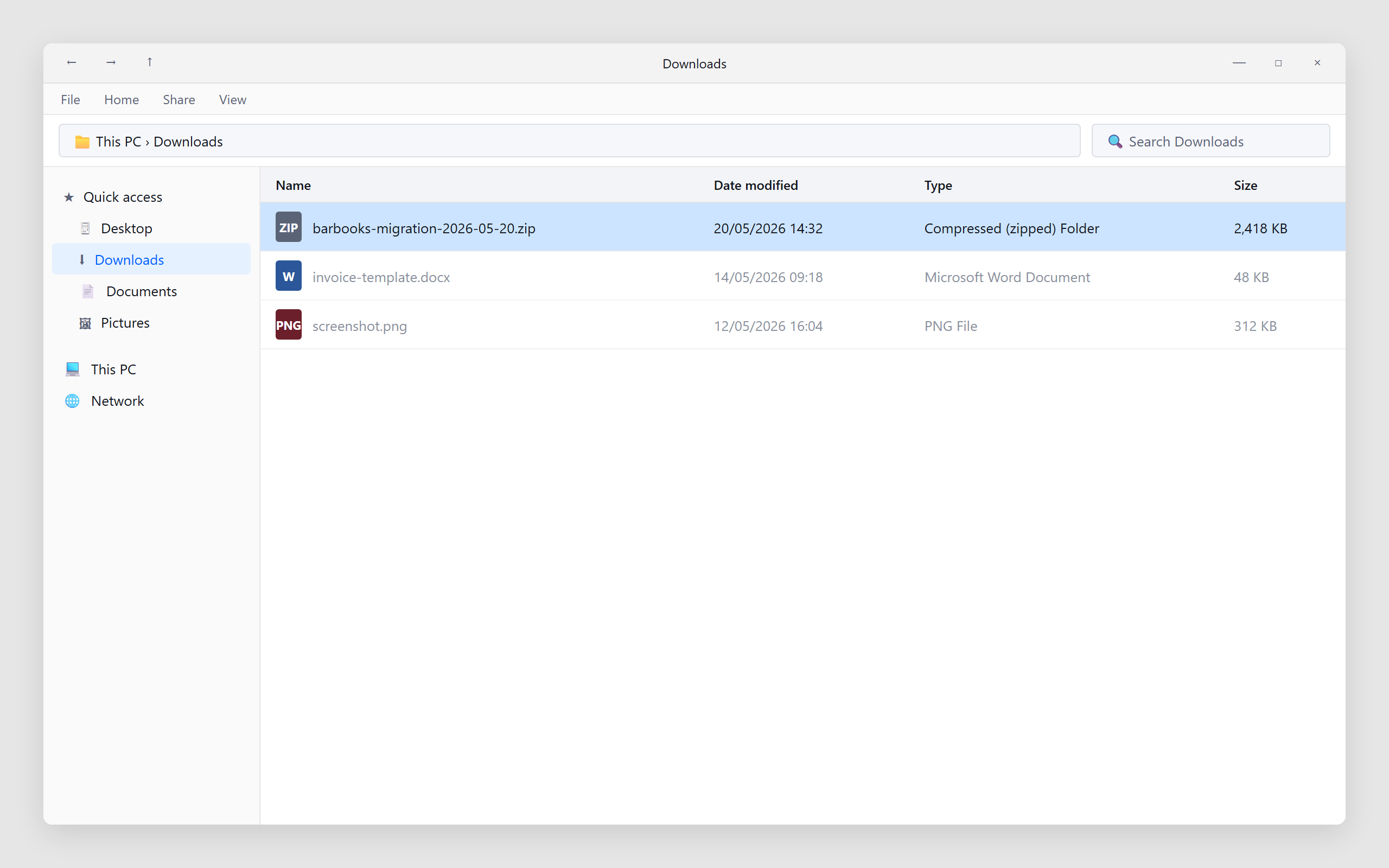The width and height of the screenshot is (1389, 868).
Task: Minimize the Downloads window
Action: 1239,62
